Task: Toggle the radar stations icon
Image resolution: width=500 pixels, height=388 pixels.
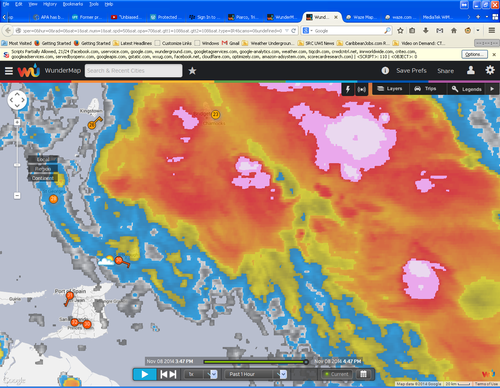Action: pos(361,89)
